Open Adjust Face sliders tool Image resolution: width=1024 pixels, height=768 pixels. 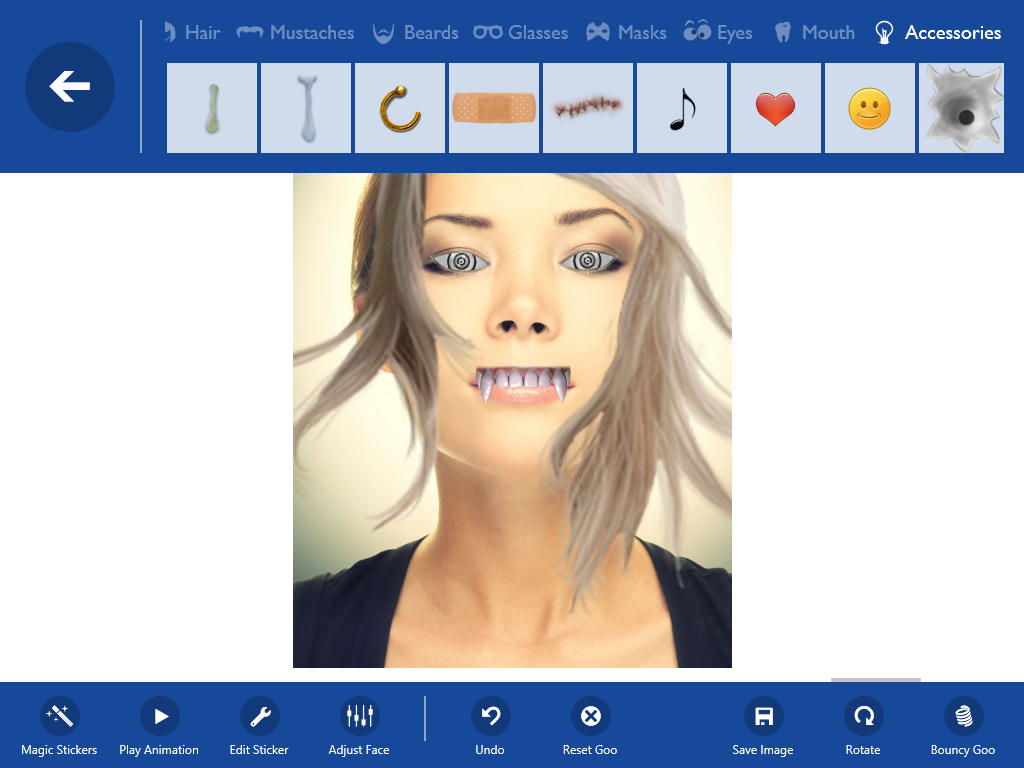click(x=359, y=716)
